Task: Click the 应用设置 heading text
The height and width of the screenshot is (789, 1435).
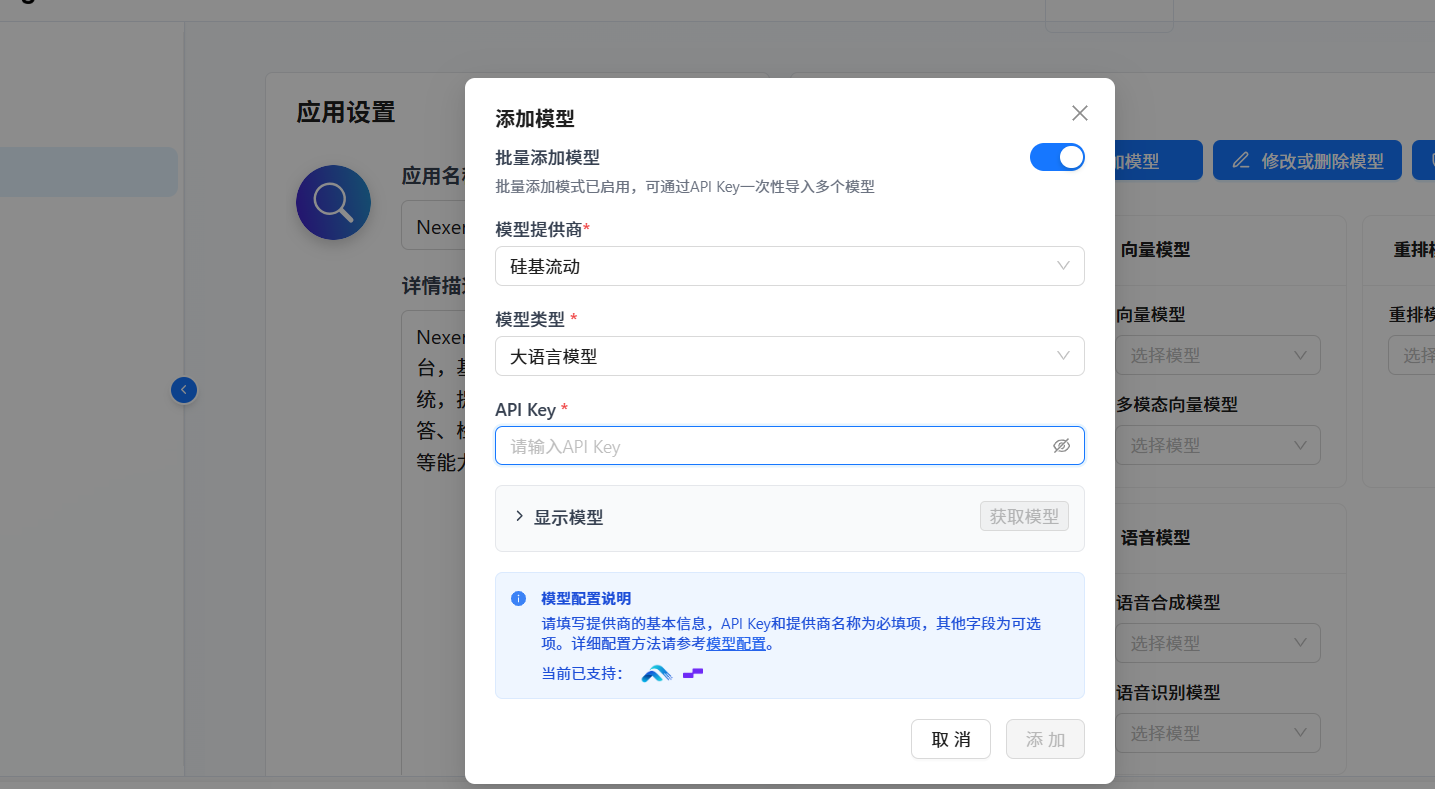Action: [x=346, y=112]
